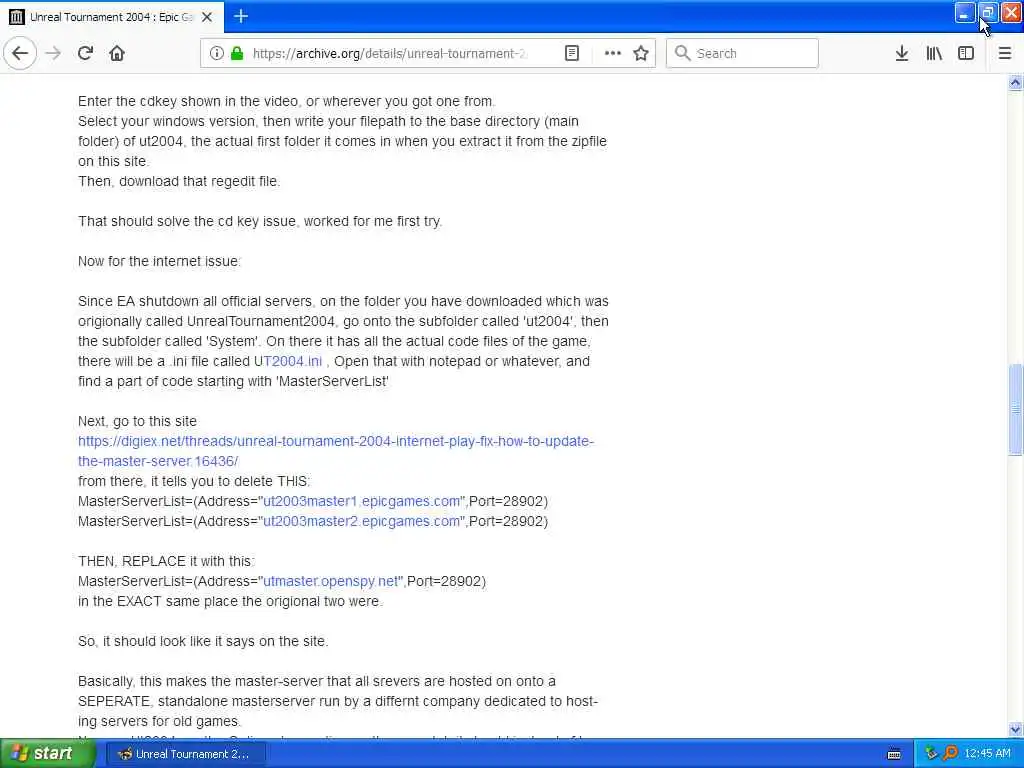Open the Downloads arrow in toolbar

[902, 54]
